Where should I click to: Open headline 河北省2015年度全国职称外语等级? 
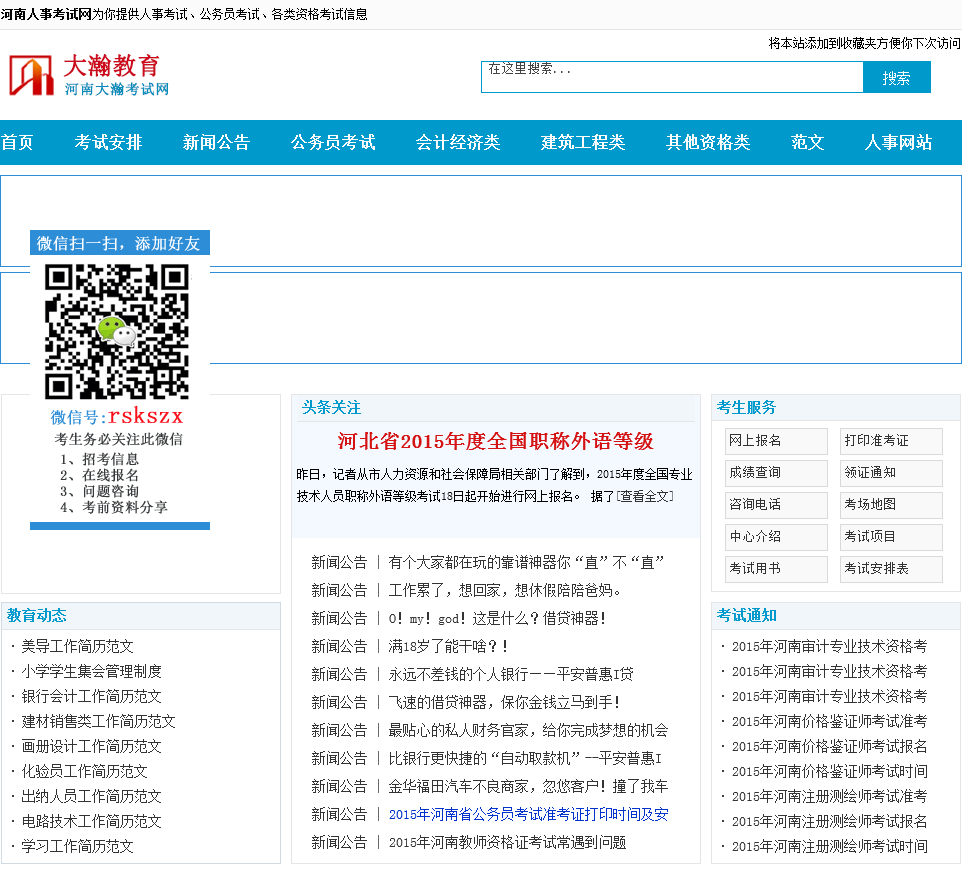tap(495, 441)
